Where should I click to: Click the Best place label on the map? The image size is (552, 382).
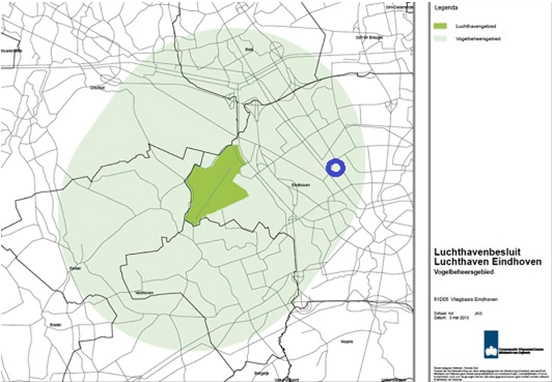[249, 50]
